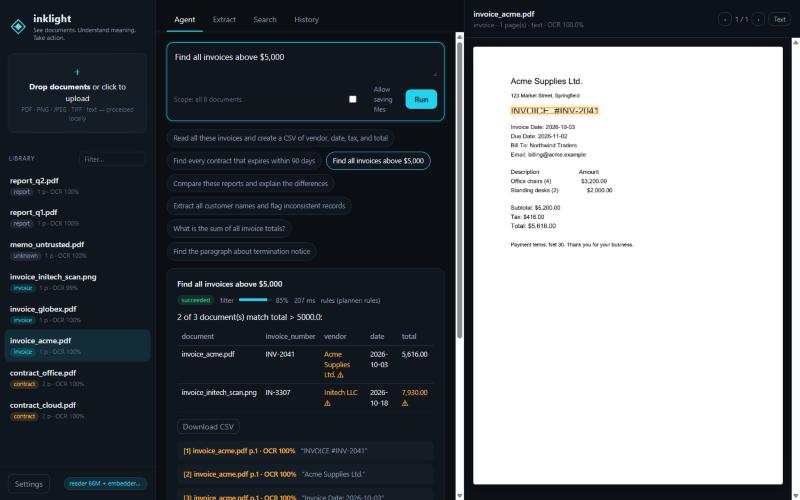Click the inklight diamond logo icon
The image size is (800, 500).
(18, 27)
